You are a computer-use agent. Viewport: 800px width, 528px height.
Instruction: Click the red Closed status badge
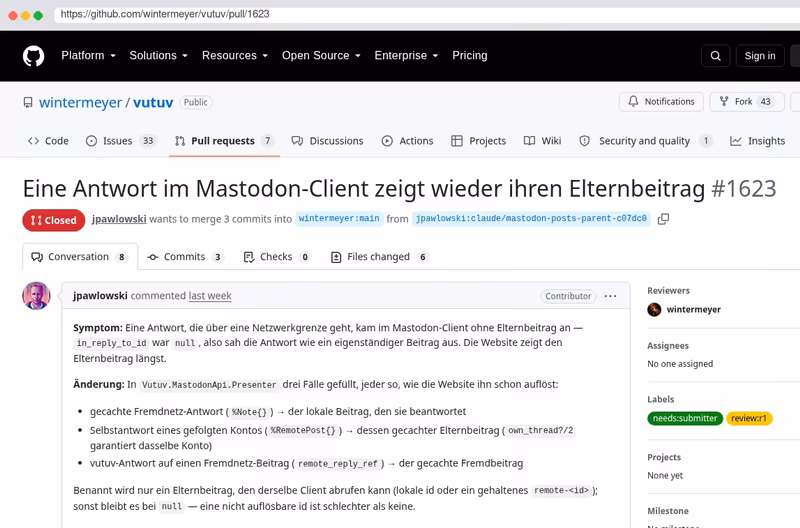tap(54, 220)
